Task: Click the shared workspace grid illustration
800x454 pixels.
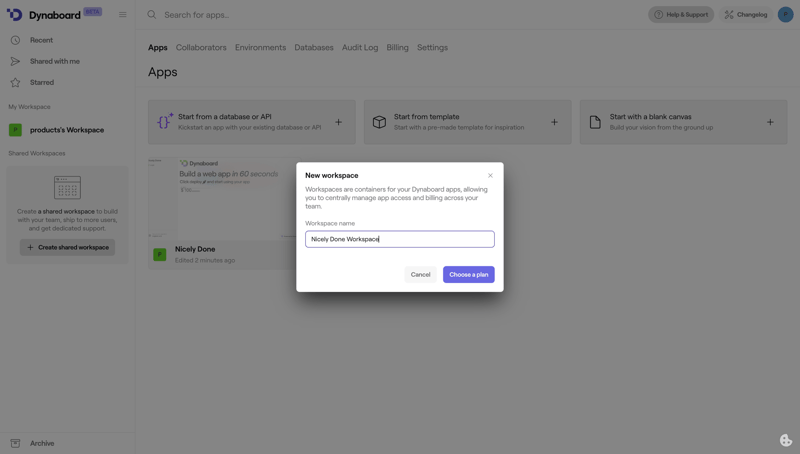Action: pos(67,188)
